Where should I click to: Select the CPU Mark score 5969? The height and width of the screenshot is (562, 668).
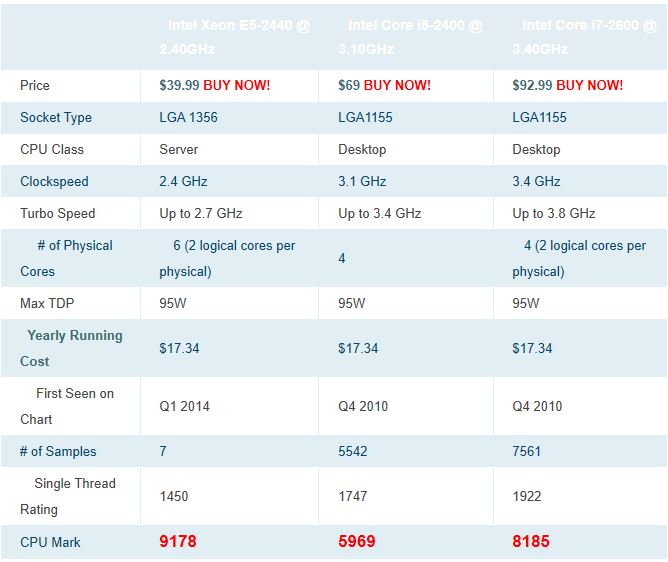pos(357,542)
